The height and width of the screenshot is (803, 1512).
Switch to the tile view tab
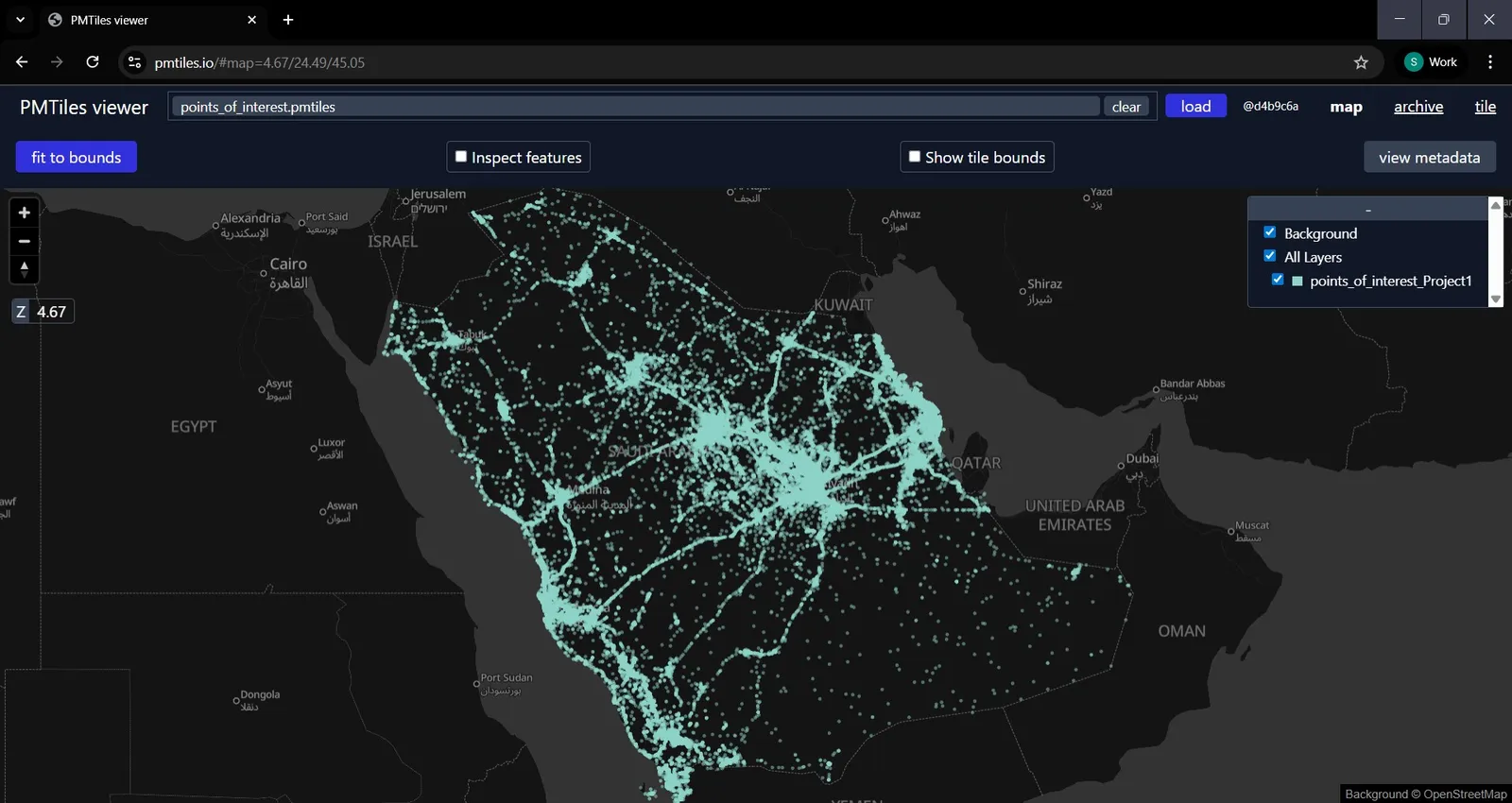[1486, 107]
